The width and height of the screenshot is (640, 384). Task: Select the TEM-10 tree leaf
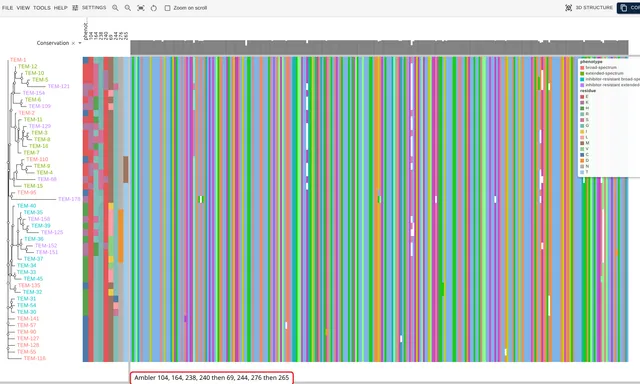click(x=34, y=73)
